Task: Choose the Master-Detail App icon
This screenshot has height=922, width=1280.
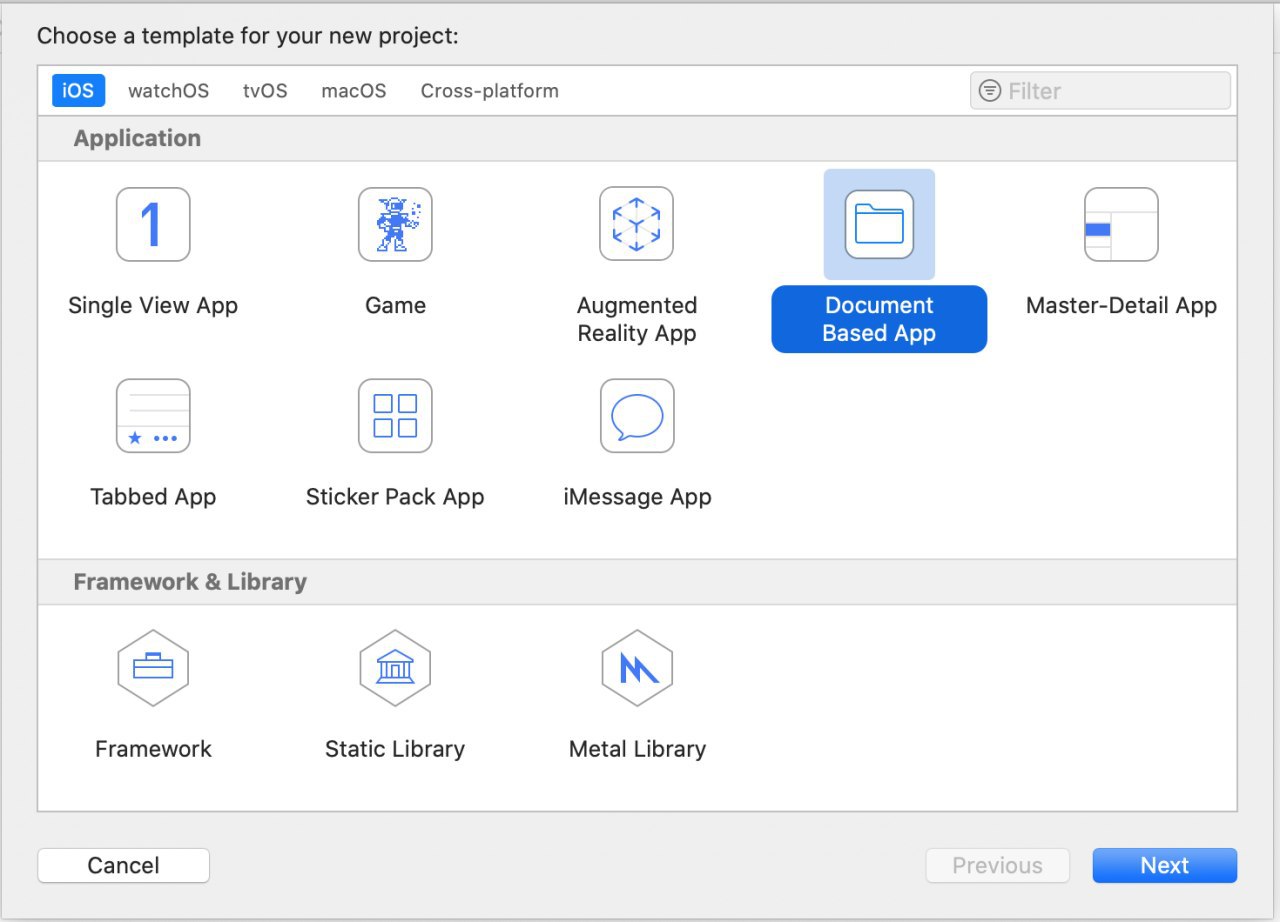Action: click(1121, 224)
